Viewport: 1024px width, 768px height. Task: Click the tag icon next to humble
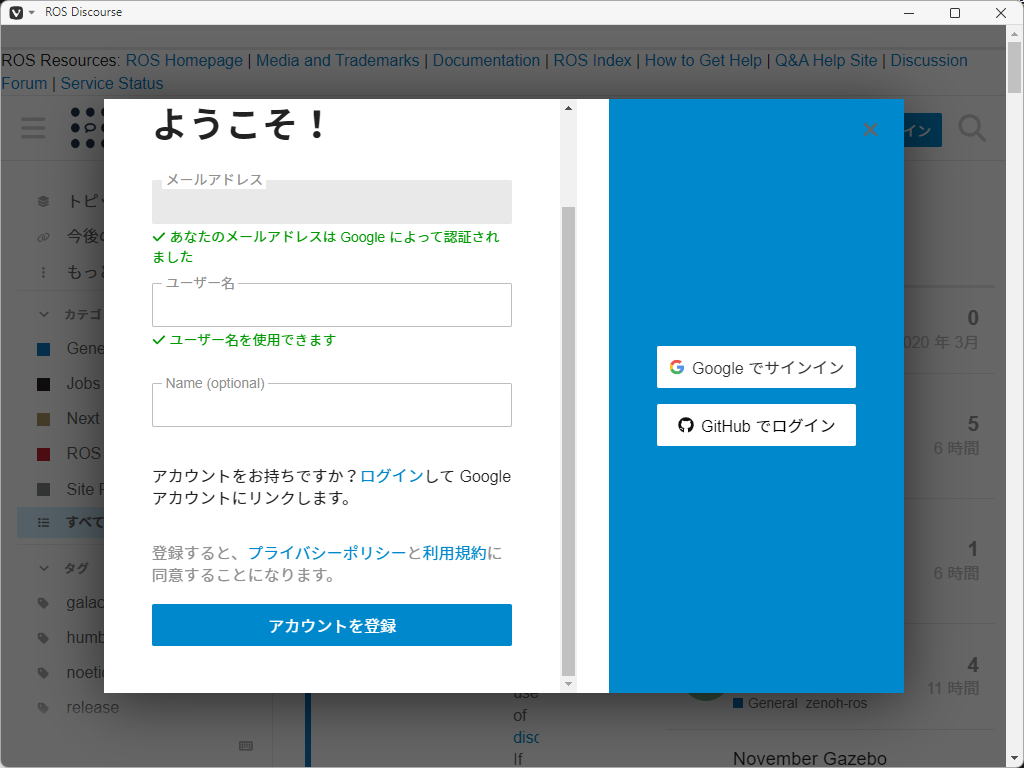[x=43, y=638]
